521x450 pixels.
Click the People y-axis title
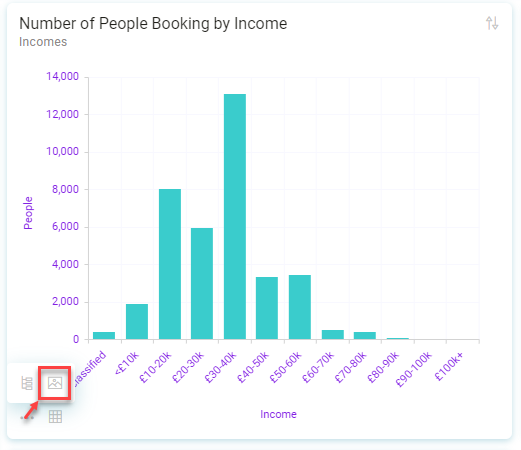pyautogui.click(x=28, y=213)
